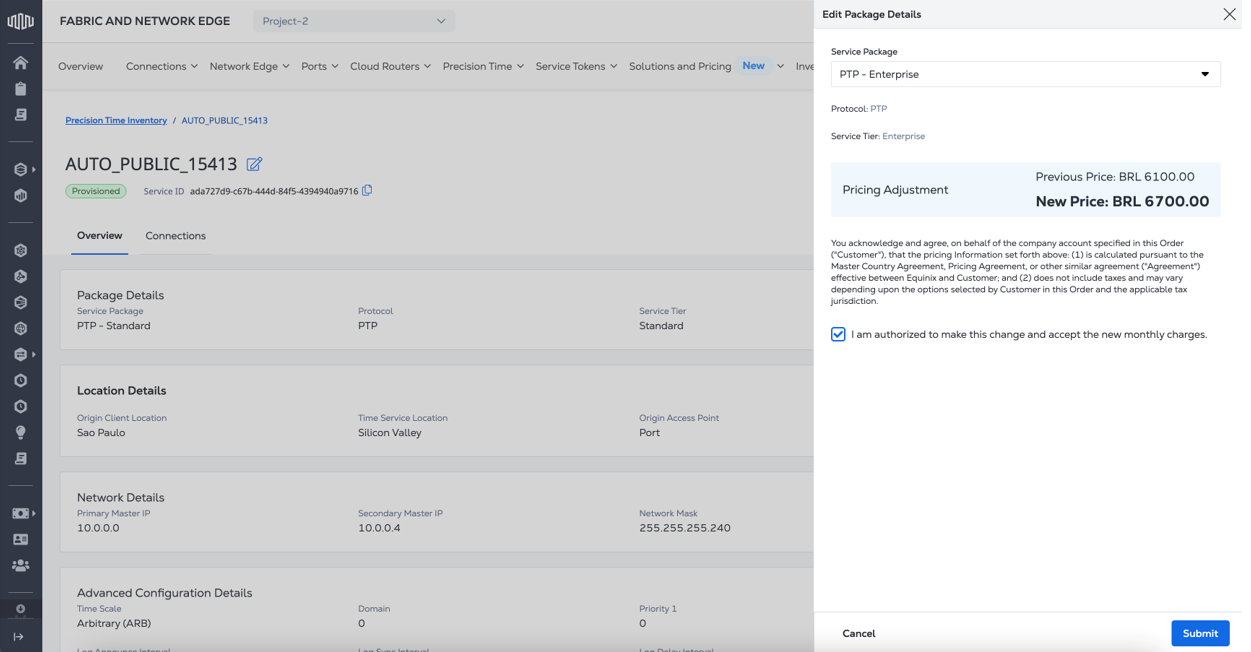Follow the Precision Time Inventory breadcrumb link

tap(116, 120)
